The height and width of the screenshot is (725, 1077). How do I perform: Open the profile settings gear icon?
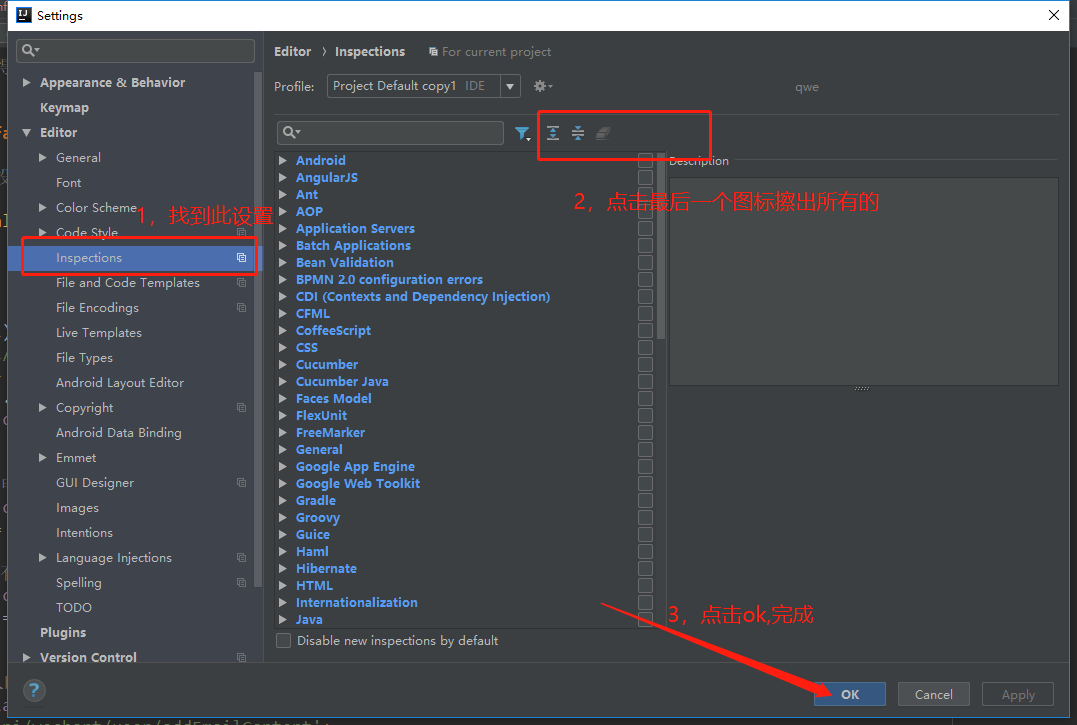point(539,86)
